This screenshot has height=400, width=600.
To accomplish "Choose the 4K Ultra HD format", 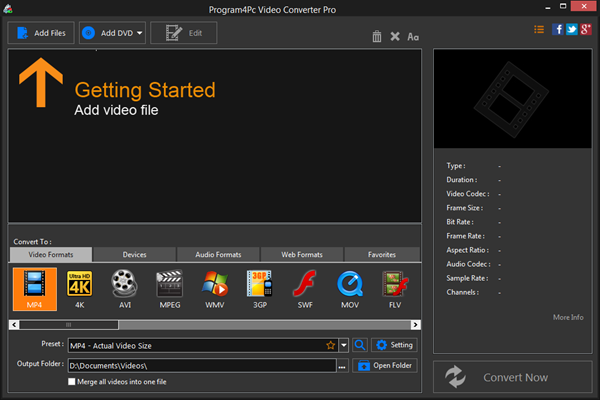I will (x=80, y=289).
